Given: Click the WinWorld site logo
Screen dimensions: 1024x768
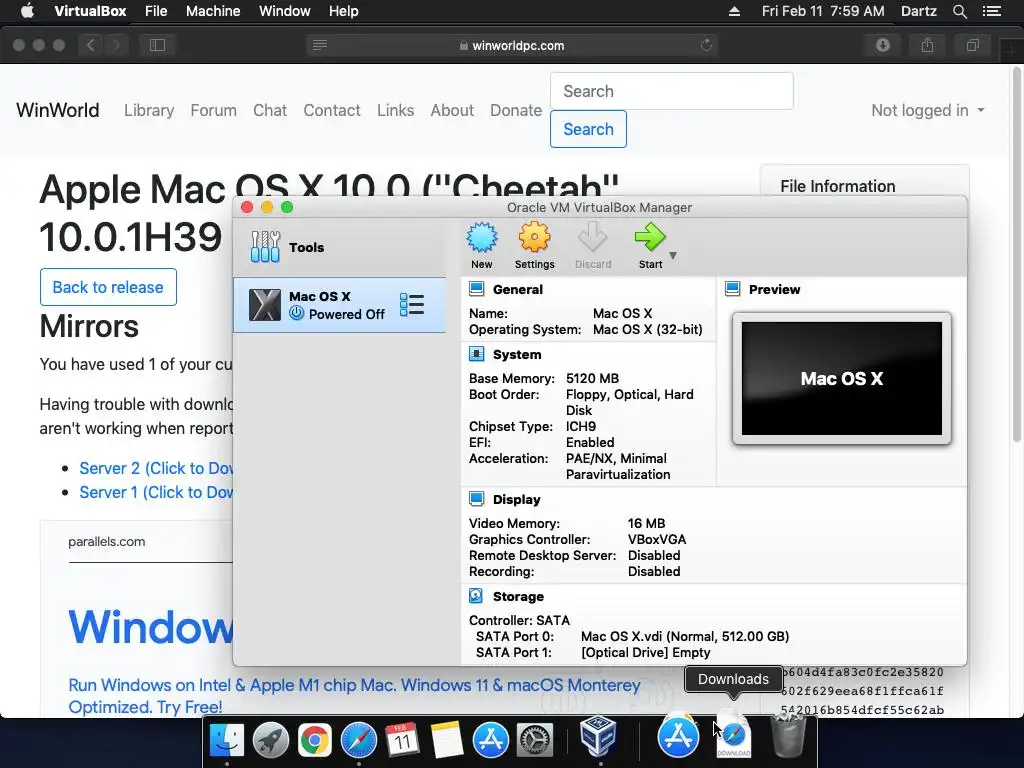Looking at the screenshot, I should pos(57,110).
